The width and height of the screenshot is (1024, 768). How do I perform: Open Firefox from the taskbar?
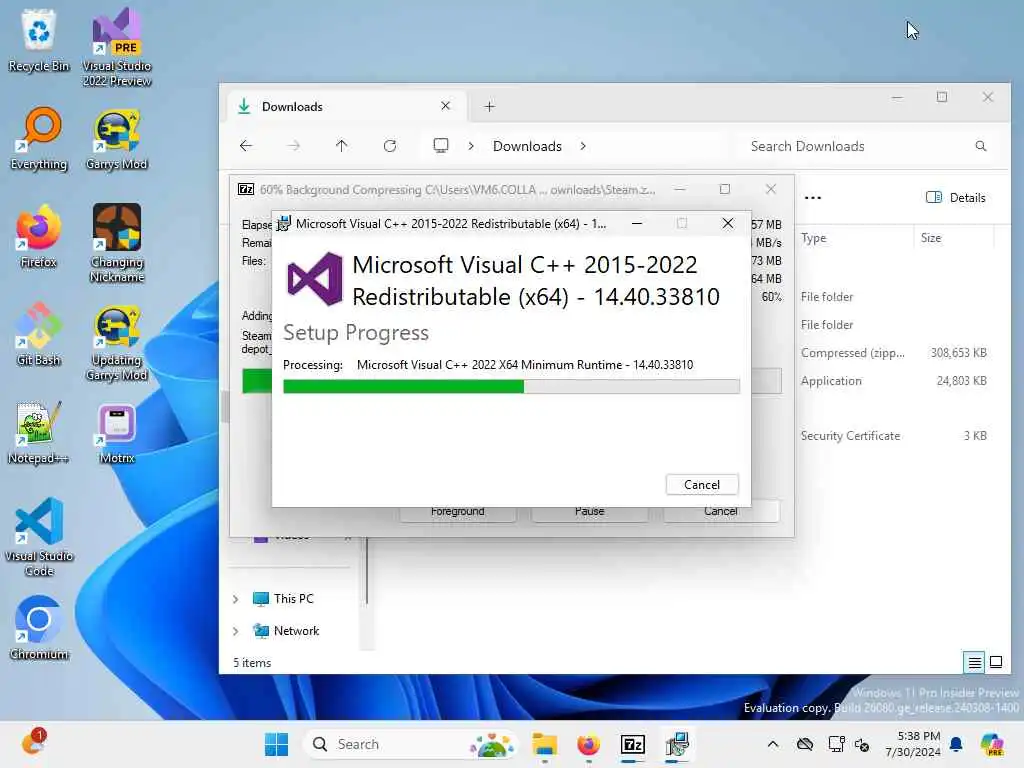[x=588, y=744]
